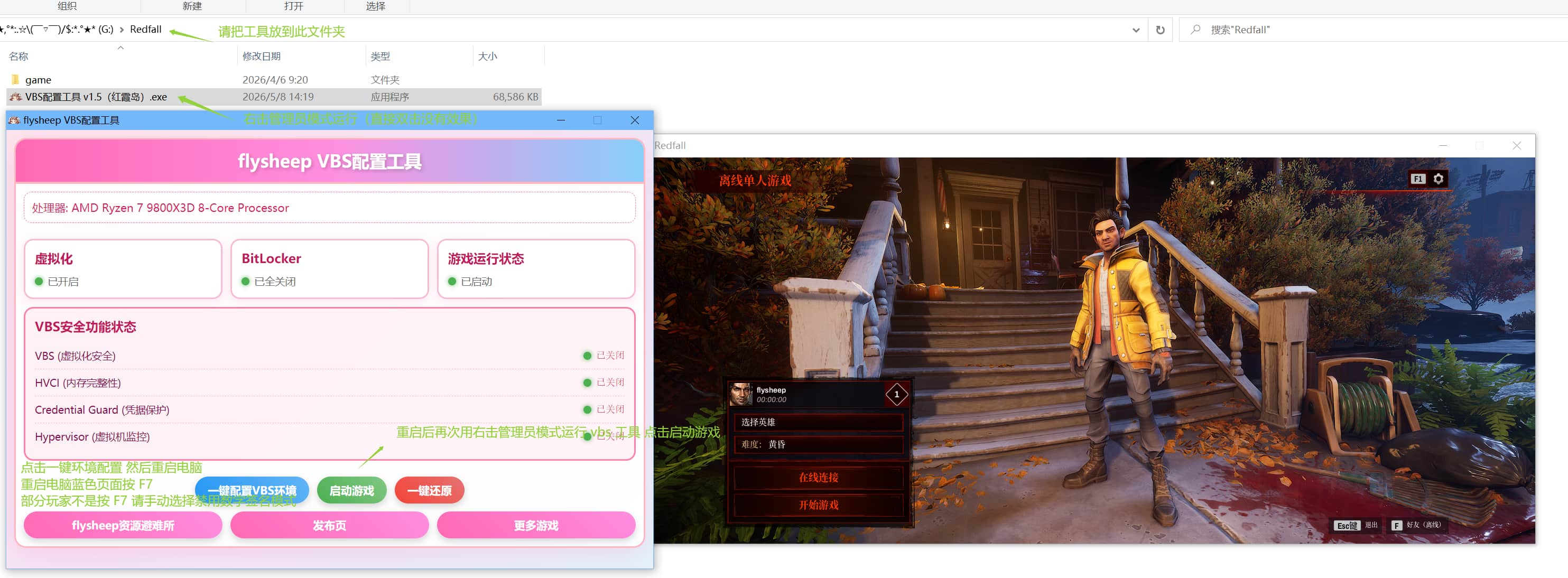1568x578 pixels.
Task: Click the red 一键还原 button
Action: coord(429,490)
